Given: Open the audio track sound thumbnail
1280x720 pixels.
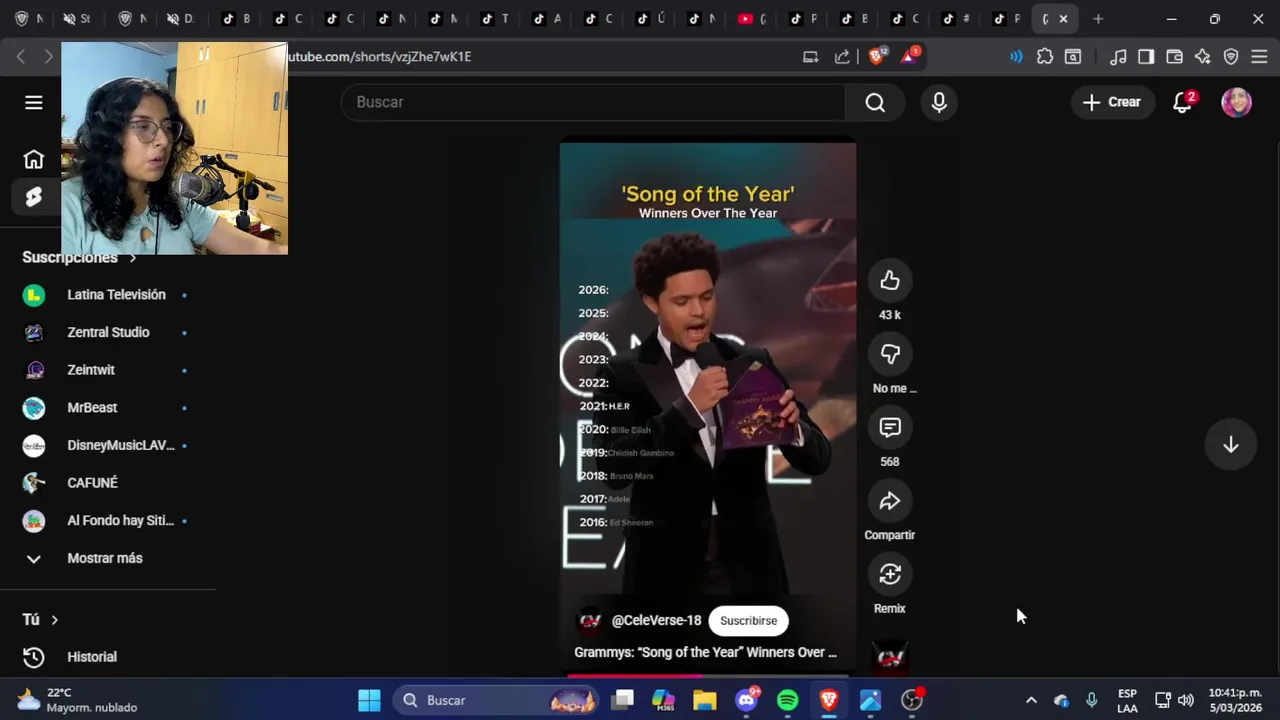Looking at the screenshot, I should click(890, 656).
